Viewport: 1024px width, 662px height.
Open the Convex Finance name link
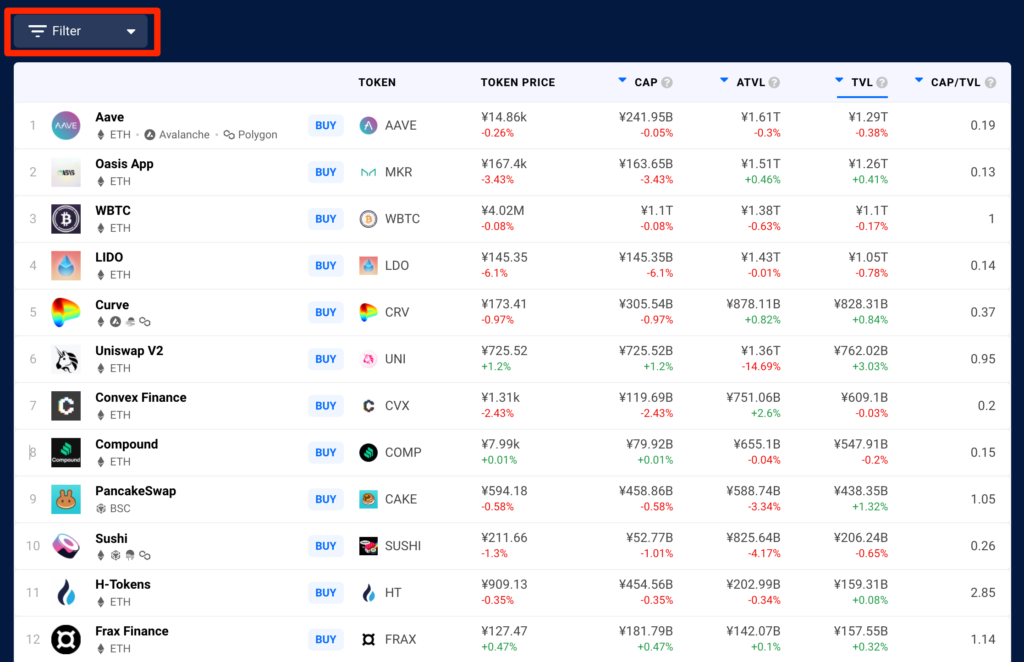coord(141,398)
